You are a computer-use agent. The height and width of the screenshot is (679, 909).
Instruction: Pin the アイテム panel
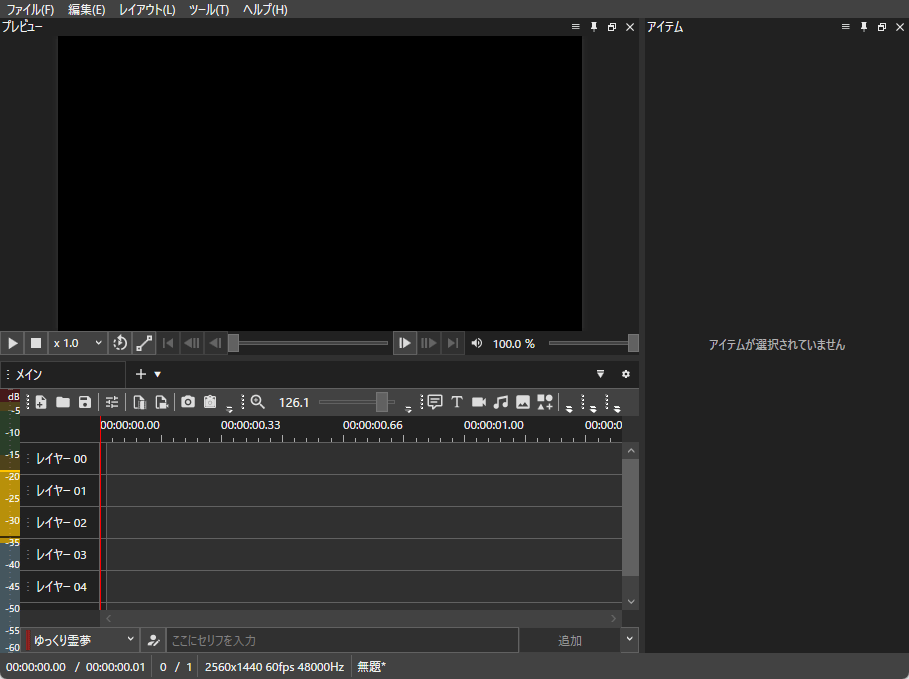click(863, 27)
